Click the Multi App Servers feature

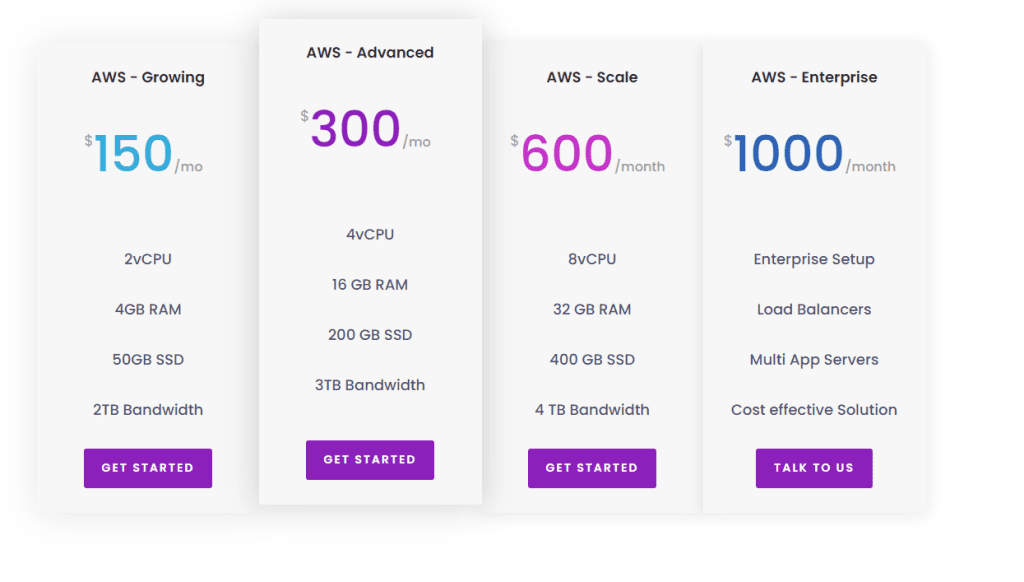tap(814, 359)
